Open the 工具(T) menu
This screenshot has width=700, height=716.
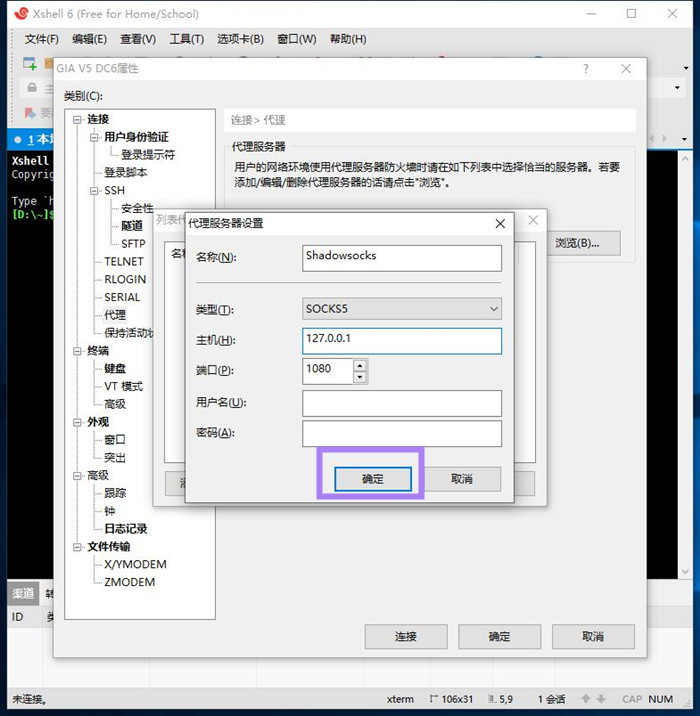[186, 39]
